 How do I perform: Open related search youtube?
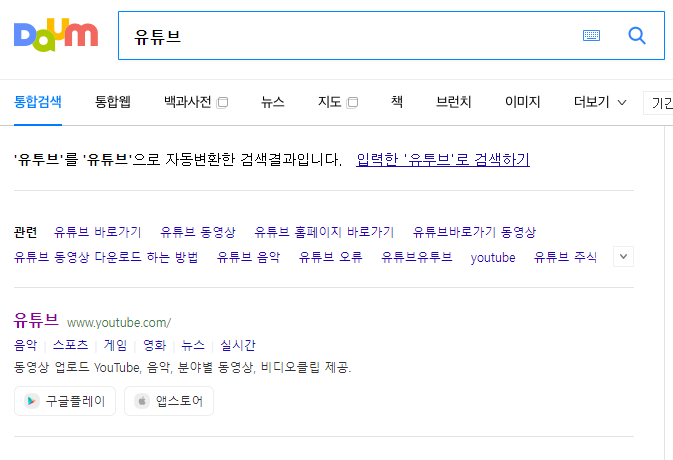point(493,257)
